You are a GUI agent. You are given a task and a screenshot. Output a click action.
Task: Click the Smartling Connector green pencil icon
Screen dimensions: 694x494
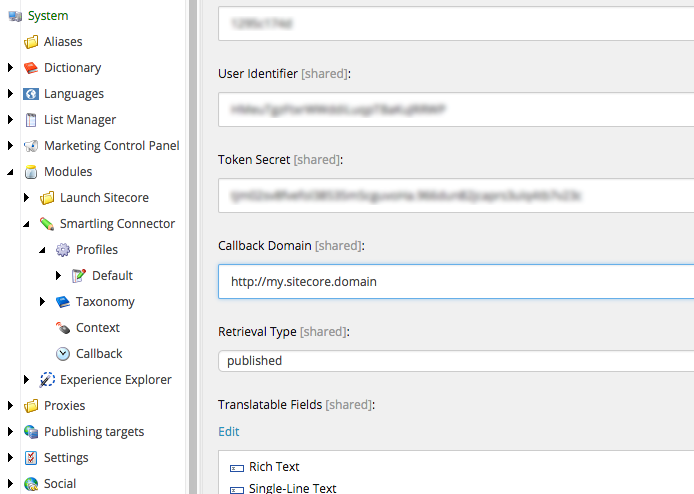(47, 224)
